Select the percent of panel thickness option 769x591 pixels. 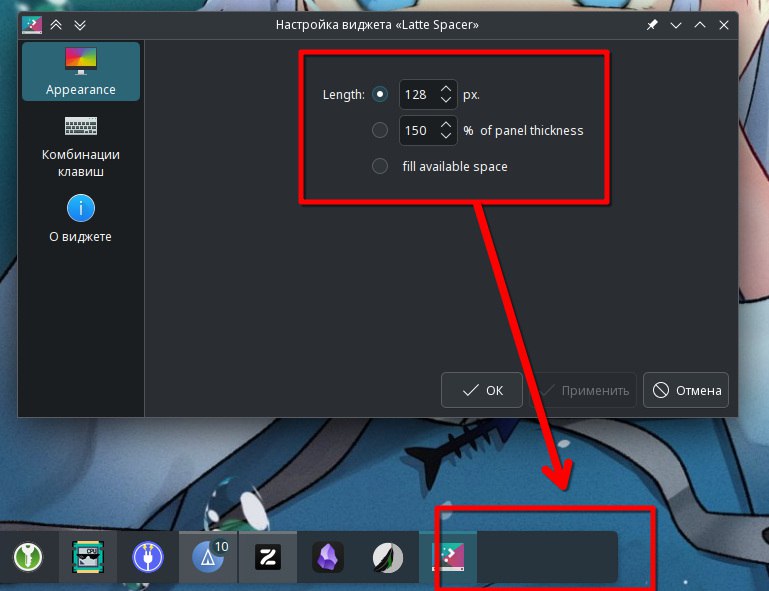[x=380, y=130]
